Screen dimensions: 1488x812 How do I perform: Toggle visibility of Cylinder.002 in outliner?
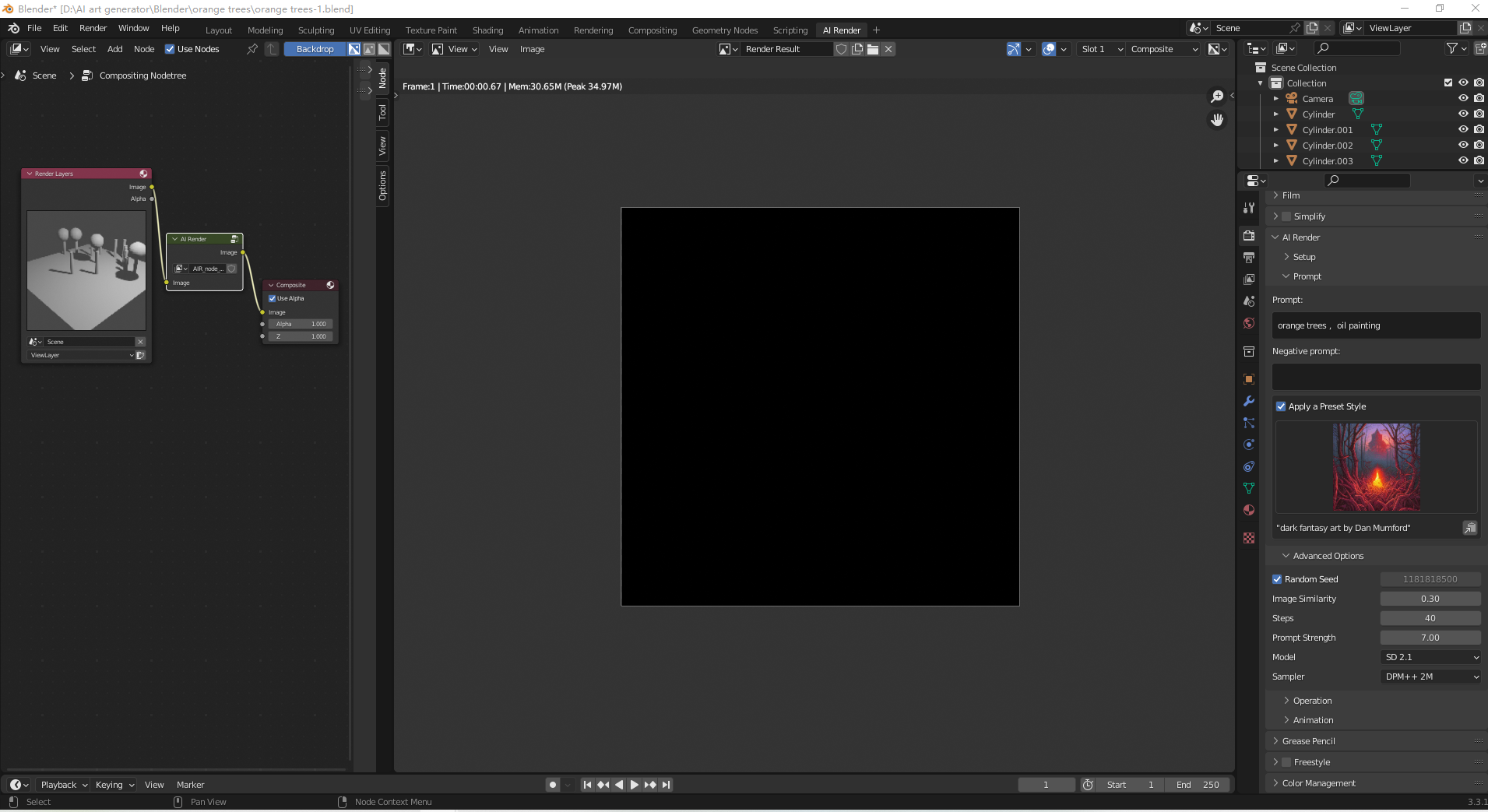[1463, 145]
